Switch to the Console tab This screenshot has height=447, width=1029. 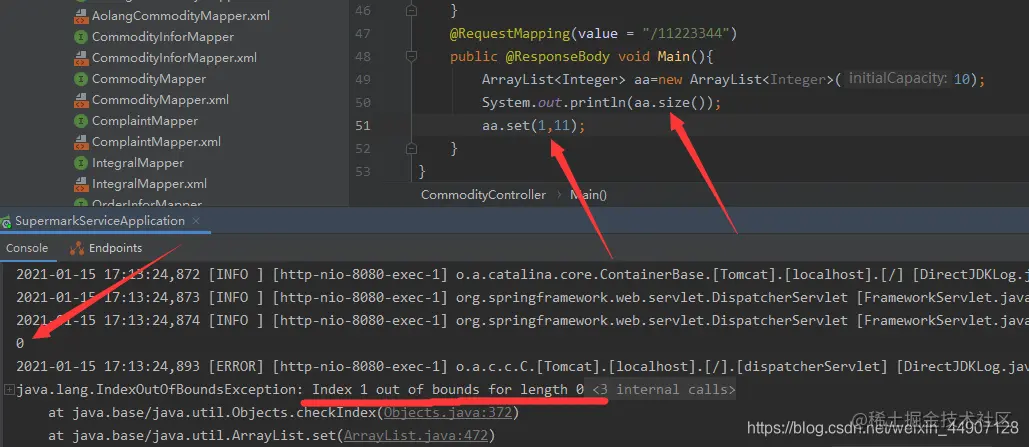click(27, 248)
